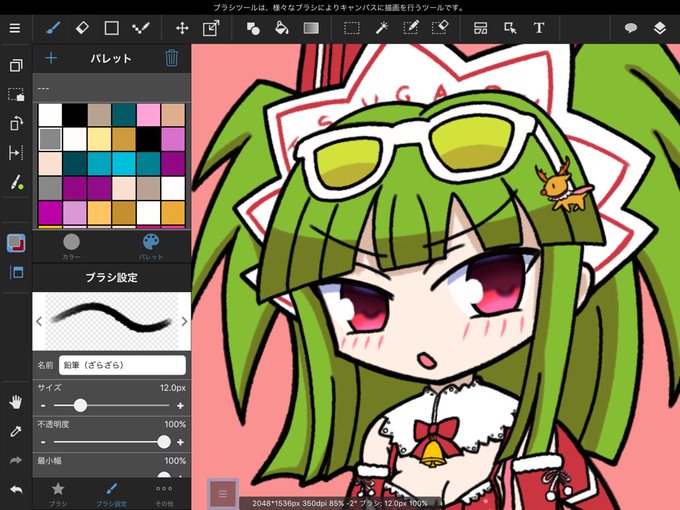Click the brush name field 鉛筆（ざらざら）
This screenshot has width=680, height=510.
point(122,365)
